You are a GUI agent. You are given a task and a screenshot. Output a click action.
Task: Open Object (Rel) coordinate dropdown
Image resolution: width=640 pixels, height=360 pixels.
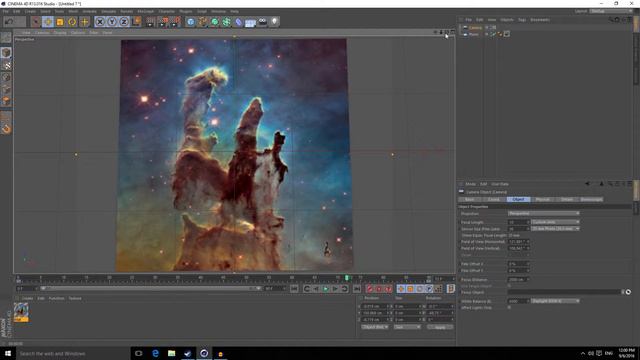tap(375, 327)
